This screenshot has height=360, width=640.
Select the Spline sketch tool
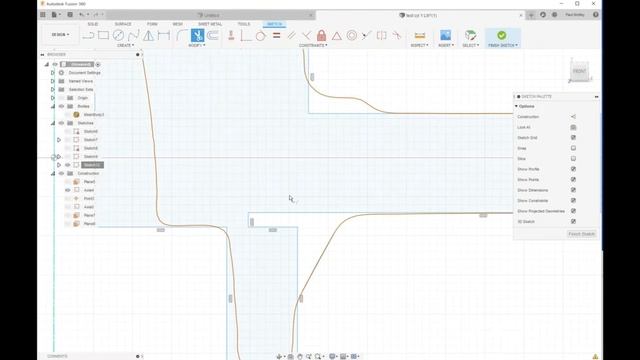(133, 36)
